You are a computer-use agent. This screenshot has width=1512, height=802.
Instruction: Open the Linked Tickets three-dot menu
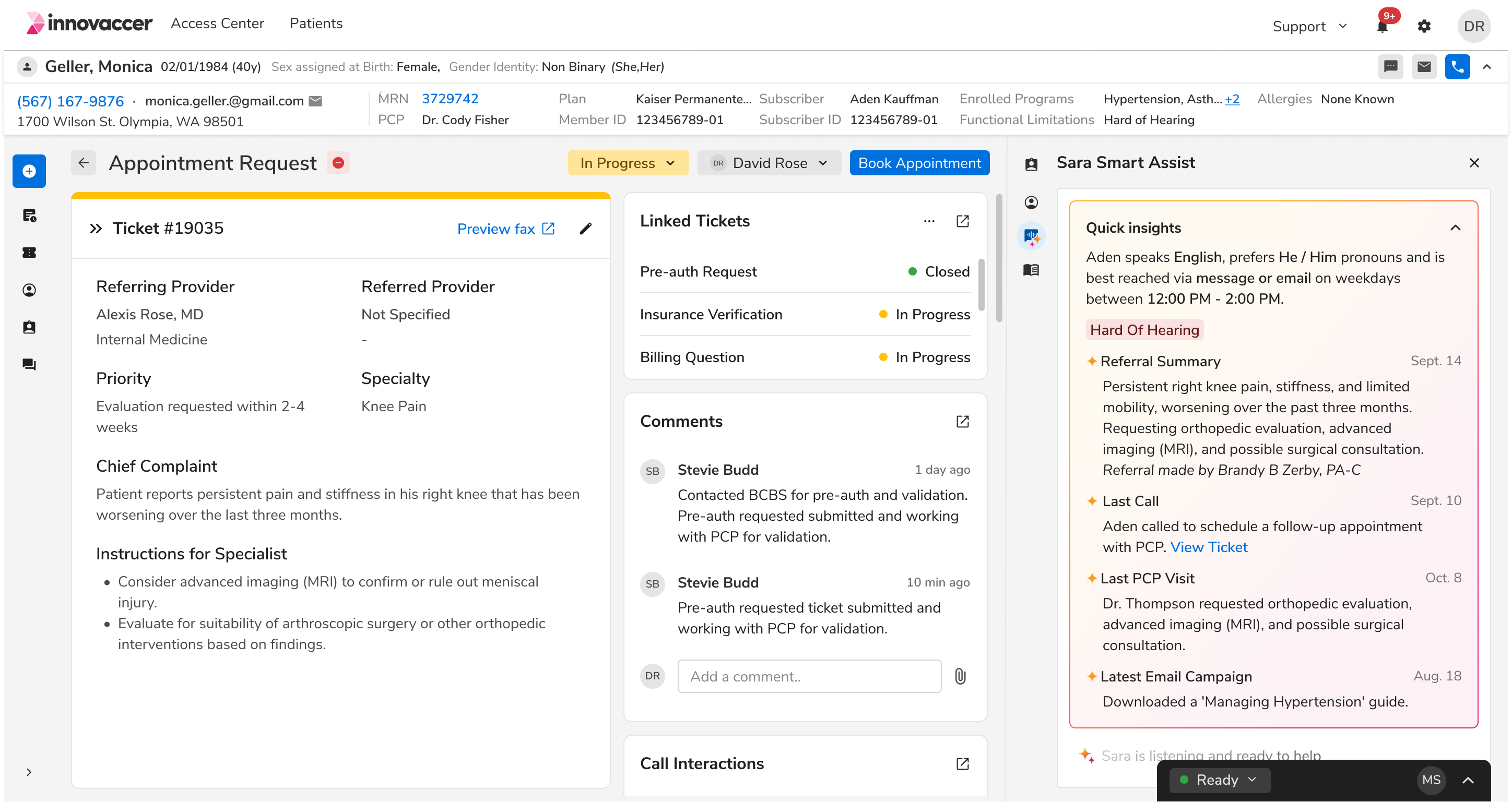click(x=929, y=221)
